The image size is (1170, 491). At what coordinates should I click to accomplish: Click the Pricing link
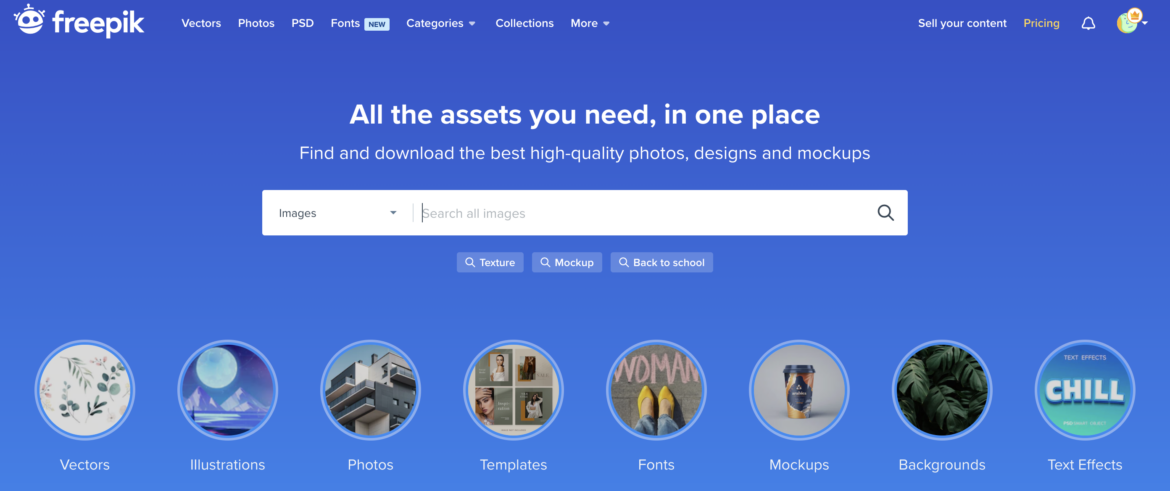(x=1041, y=23)
